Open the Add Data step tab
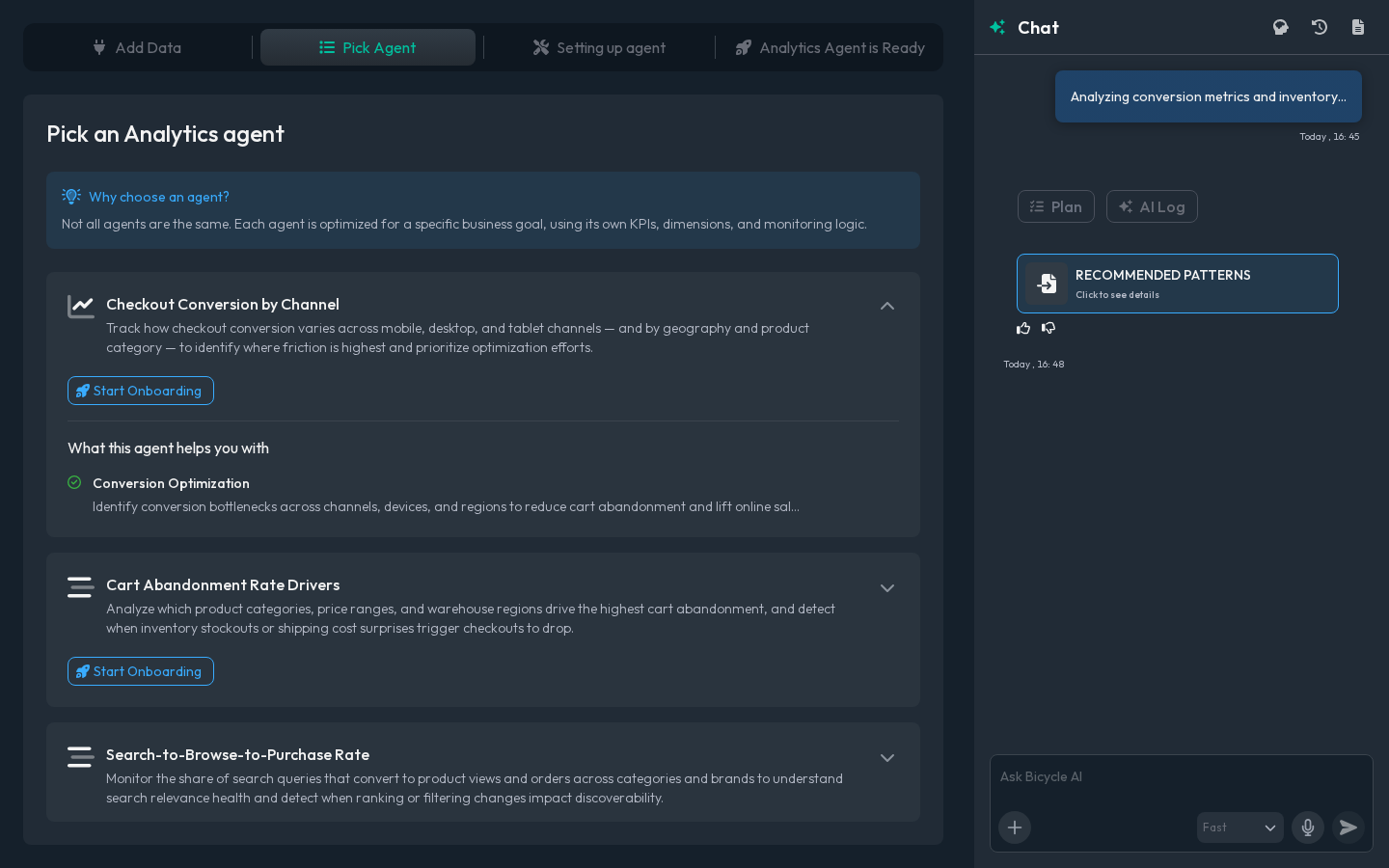1389x868 pixels. click(137, 47)
